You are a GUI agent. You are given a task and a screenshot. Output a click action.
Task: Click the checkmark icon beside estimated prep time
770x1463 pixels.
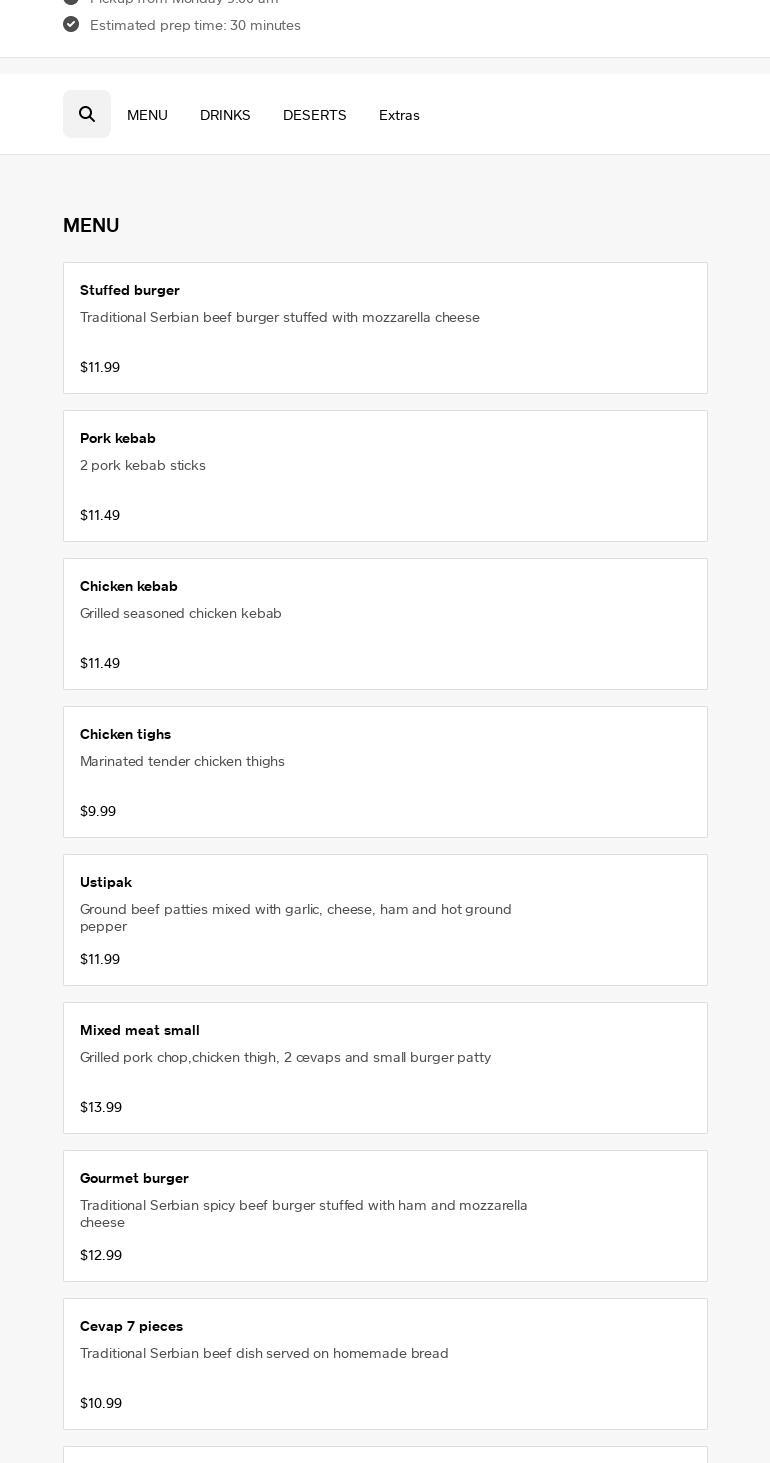point(71,24)
